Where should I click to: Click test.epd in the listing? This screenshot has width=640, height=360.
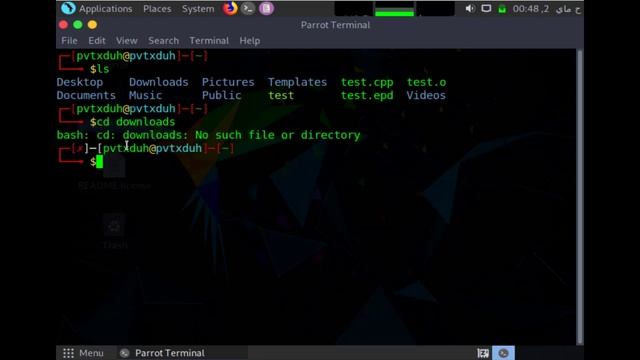[x=367, y=95]
